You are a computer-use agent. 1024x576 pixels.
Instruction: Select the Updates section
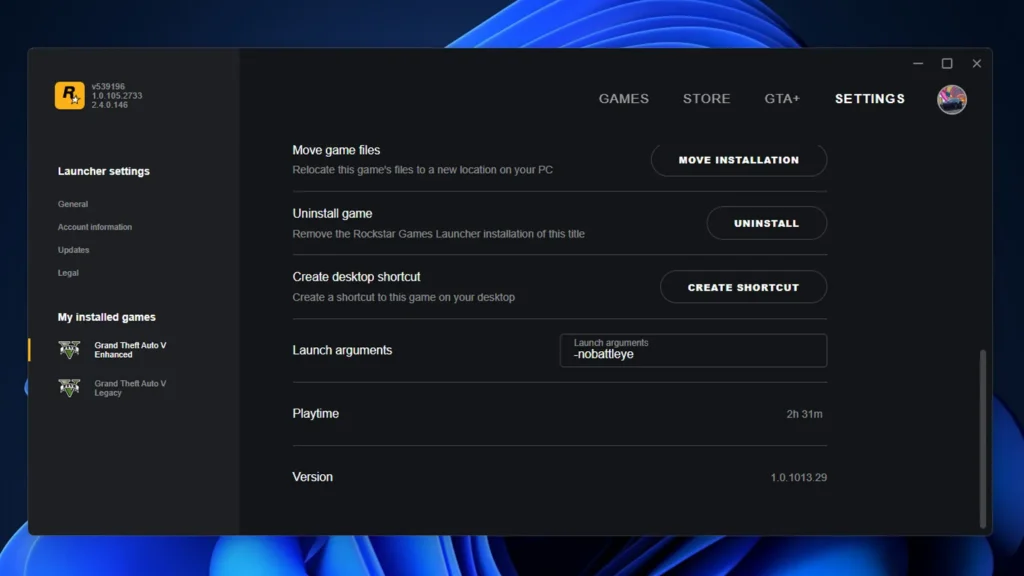click(x=73, y=250)
